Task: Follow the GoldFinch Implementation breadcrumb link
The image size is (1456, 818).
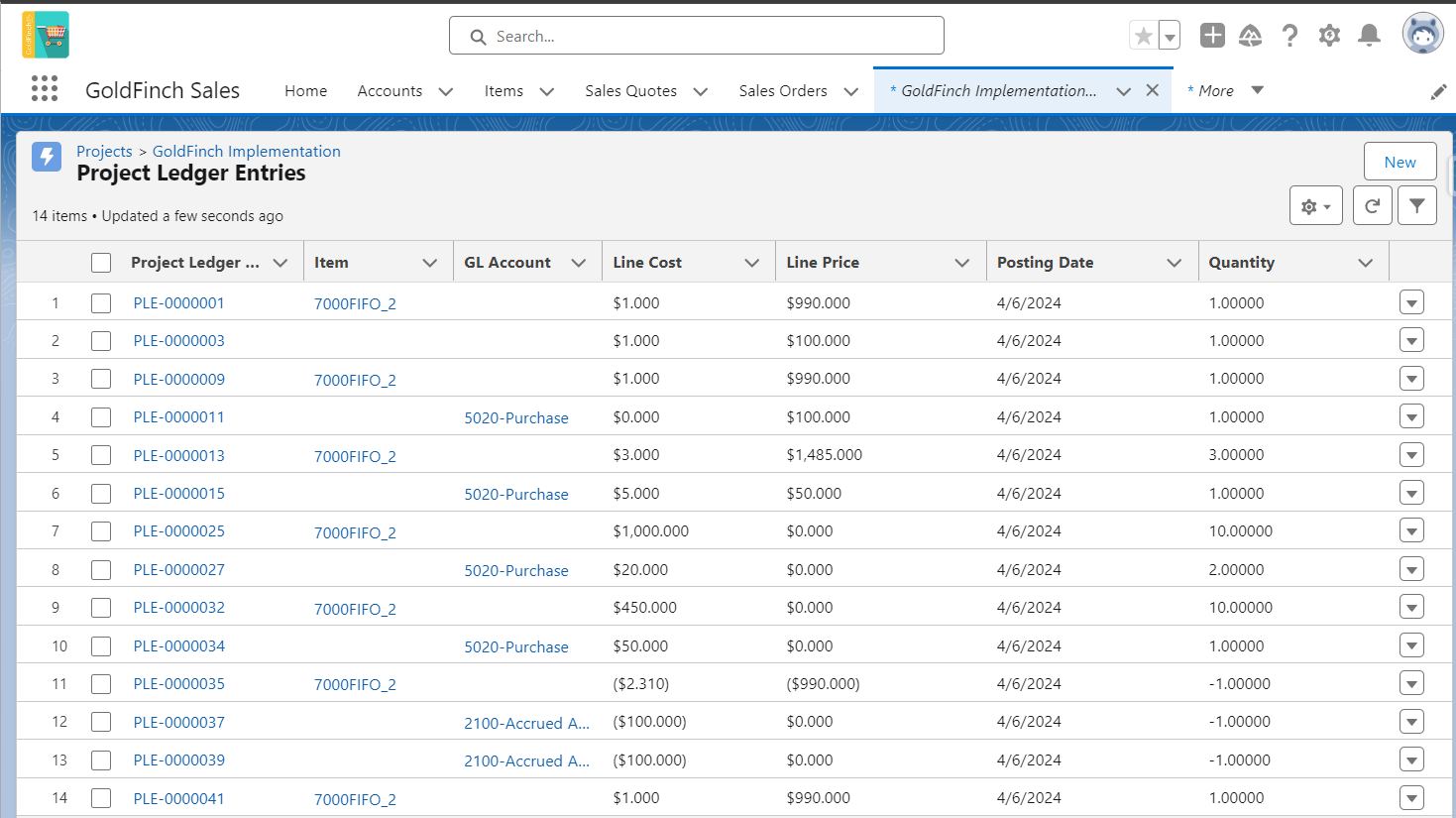Action: 247,152
